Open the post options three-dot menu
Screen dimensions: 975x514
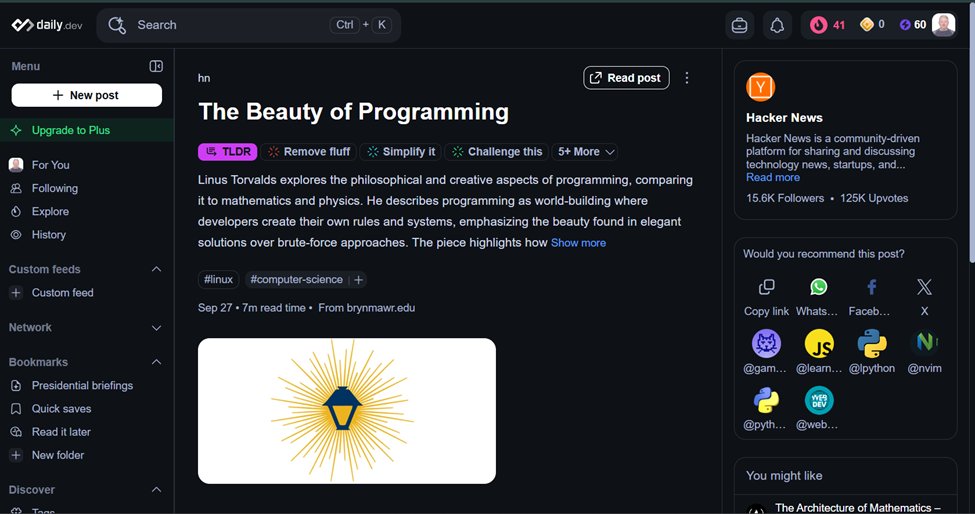[686, 78]
